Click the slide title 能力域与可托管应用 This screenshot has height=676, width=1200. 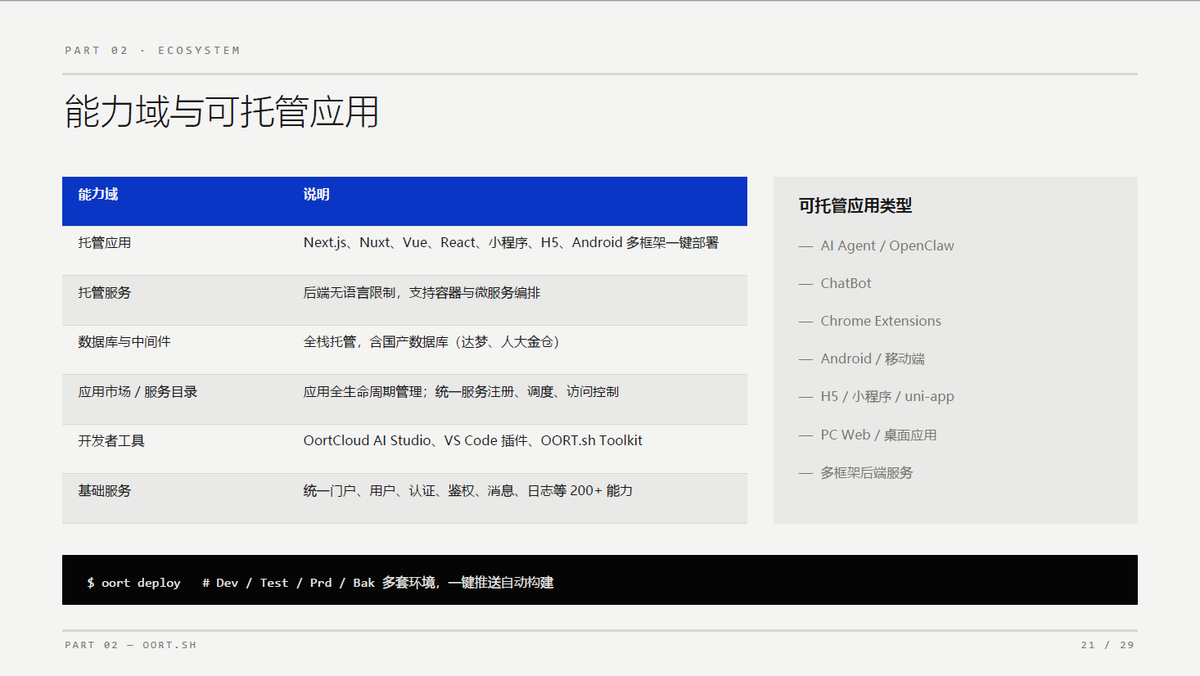[x=221, y=112]
